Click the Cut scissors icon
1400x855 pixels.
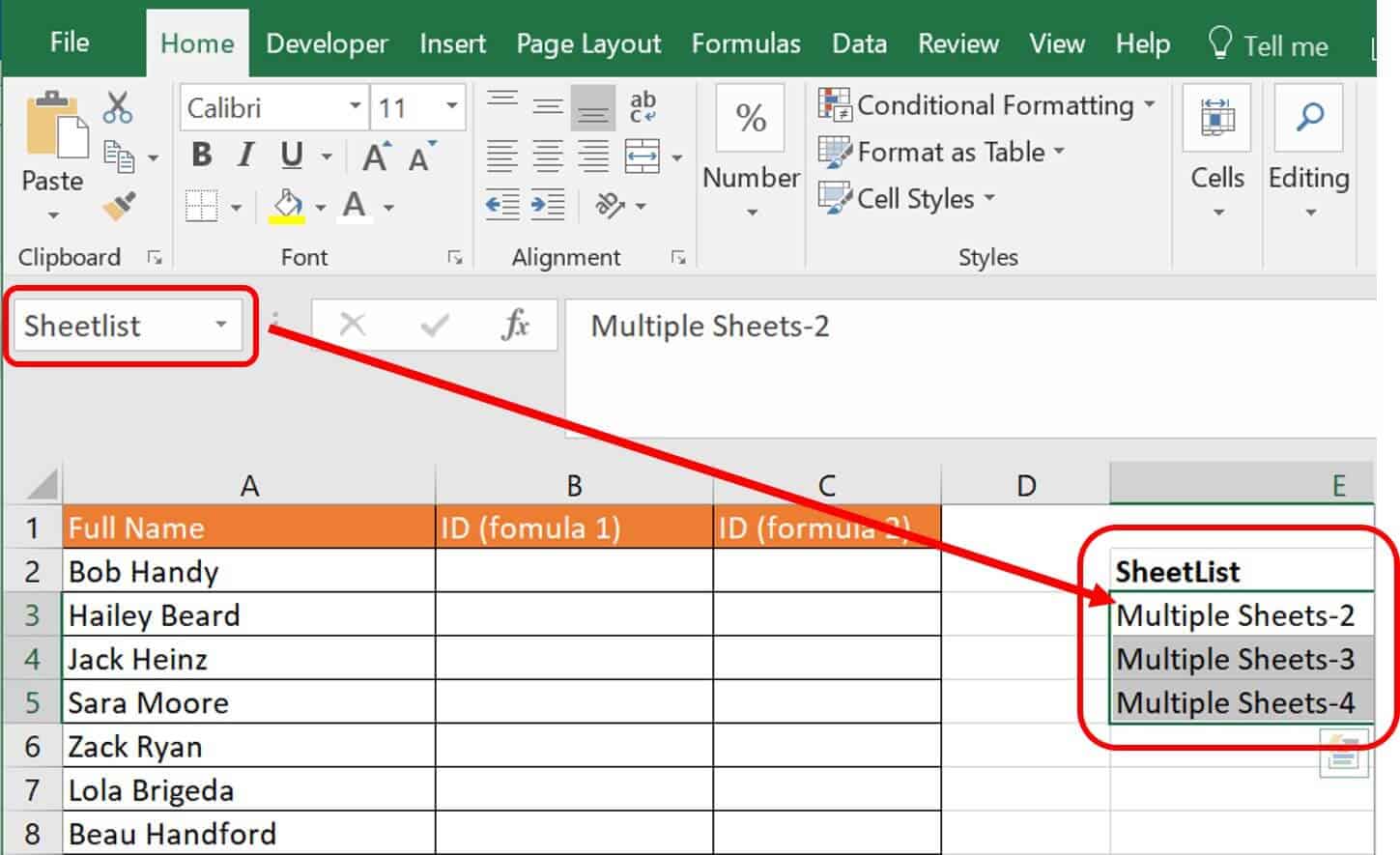pos(118,107)
